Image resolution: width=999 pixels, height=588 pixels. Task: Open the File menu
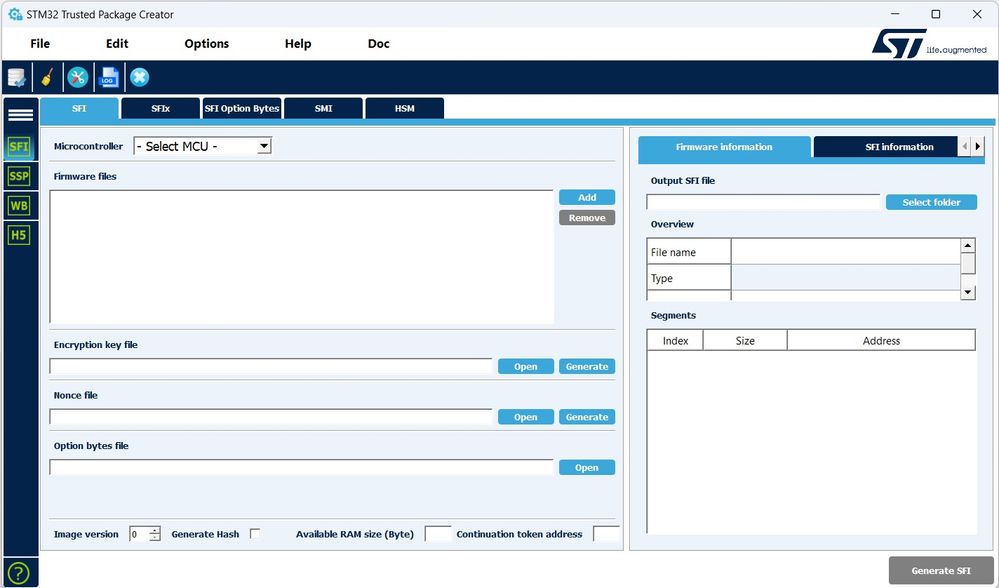(x=40, y=43)
